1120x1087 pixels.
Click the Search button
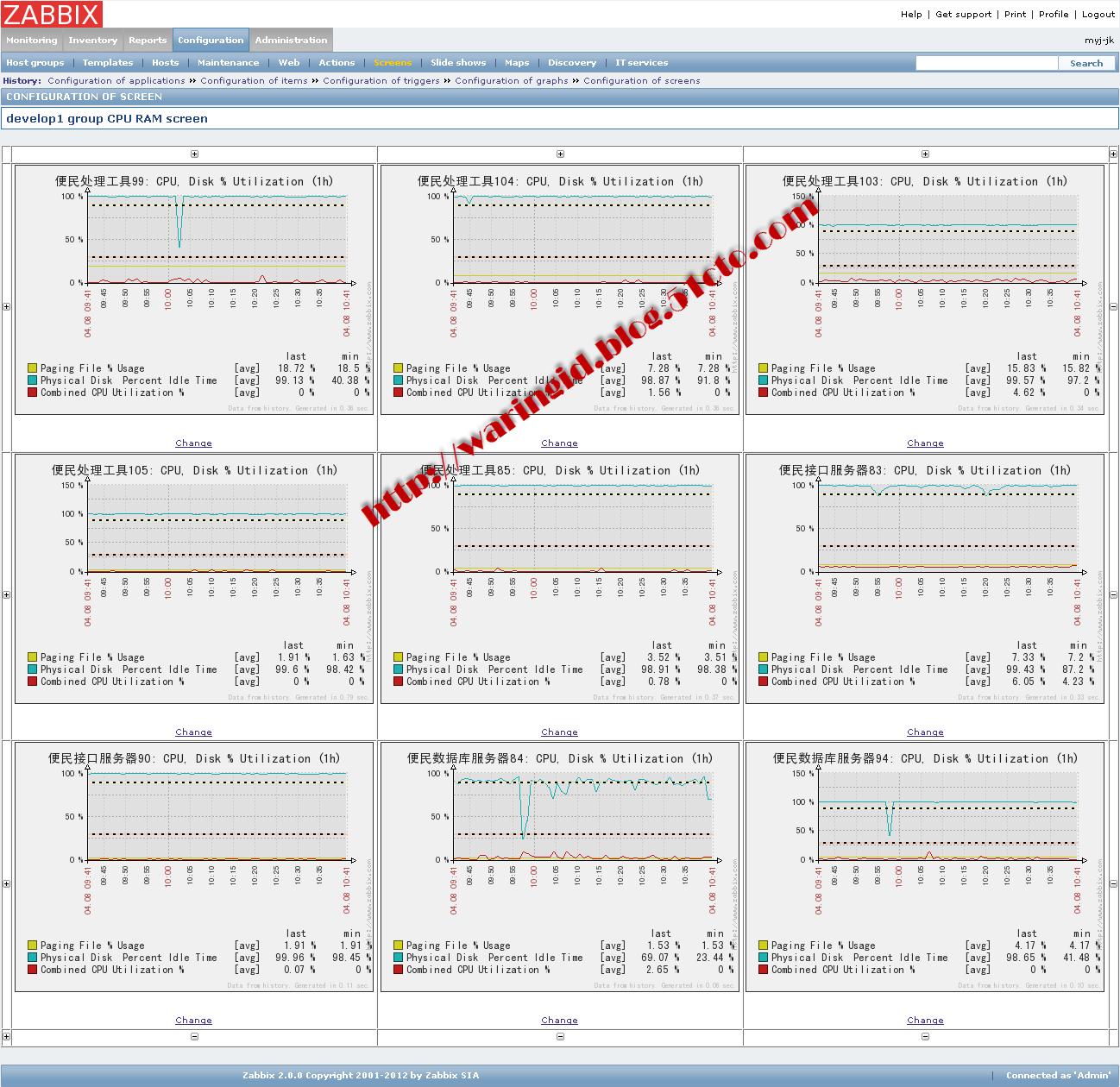[x=1086, y=63]
